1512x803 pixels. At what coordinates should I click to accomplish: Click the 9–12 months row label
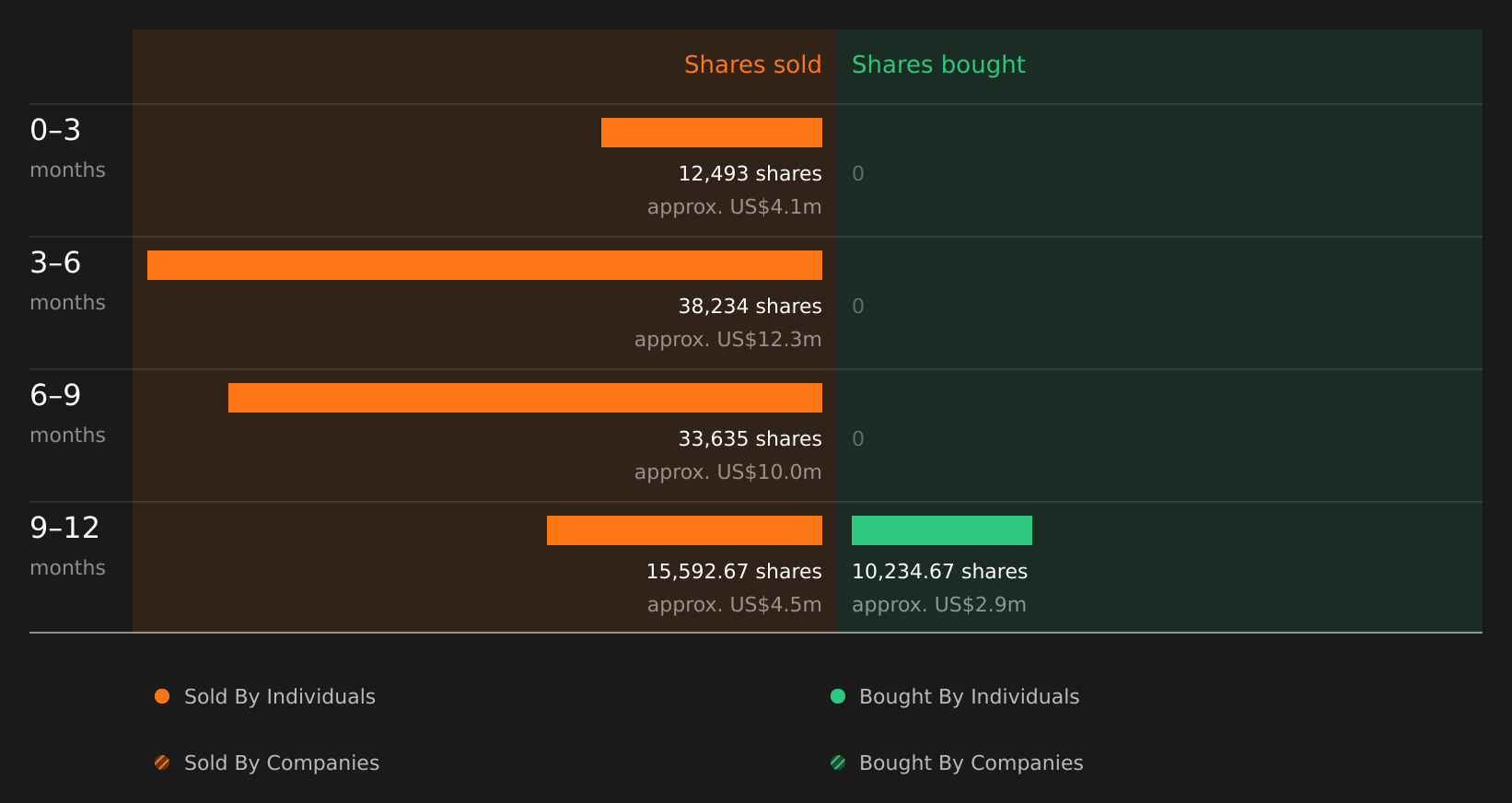67,546
